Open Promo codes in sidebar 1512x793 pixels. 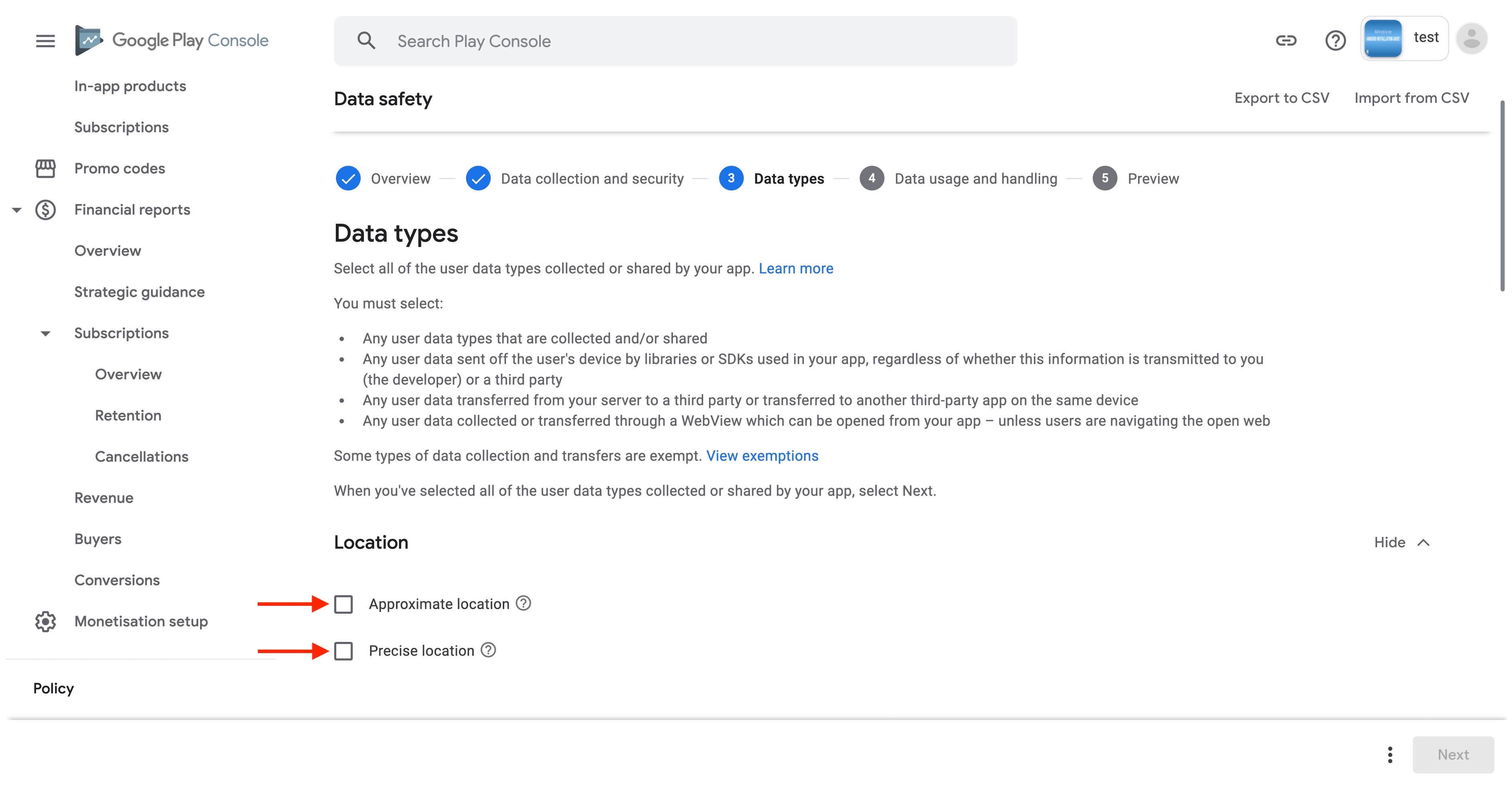[119, 169]
